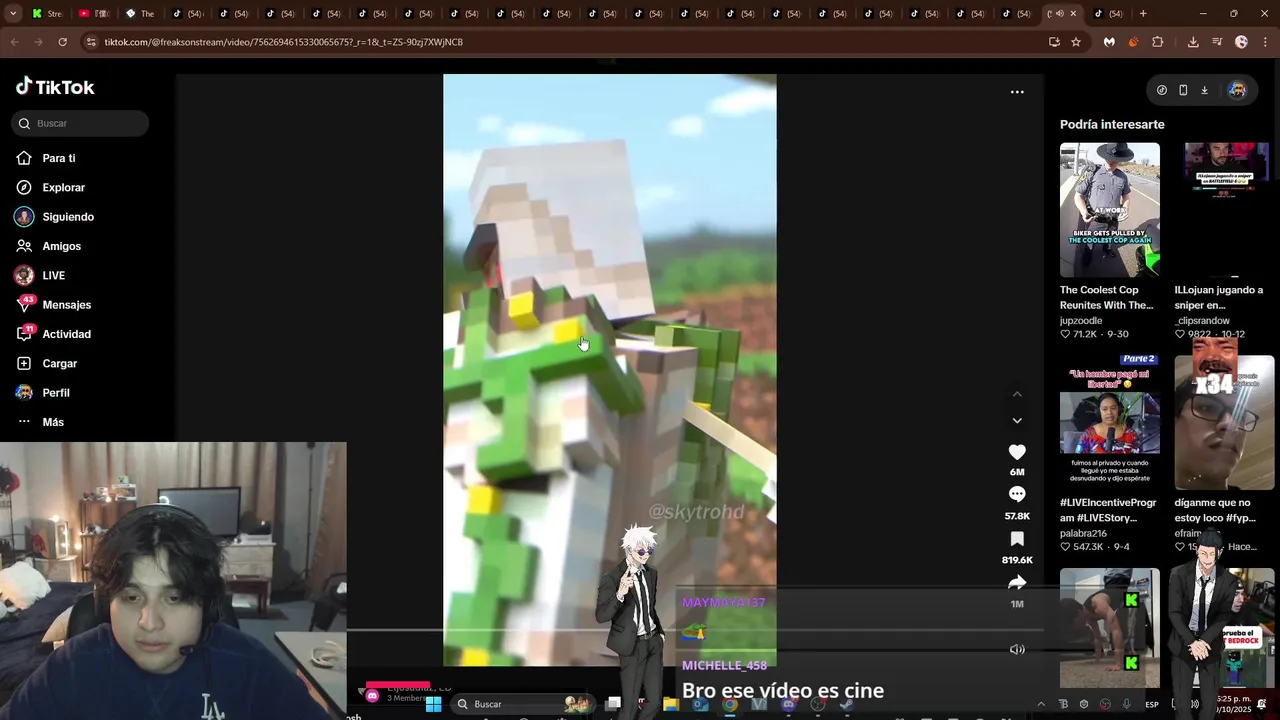Click phone app icon in top pill
The height and width of the screenshot is (720, 1280).
click(x=1183, y=90)
